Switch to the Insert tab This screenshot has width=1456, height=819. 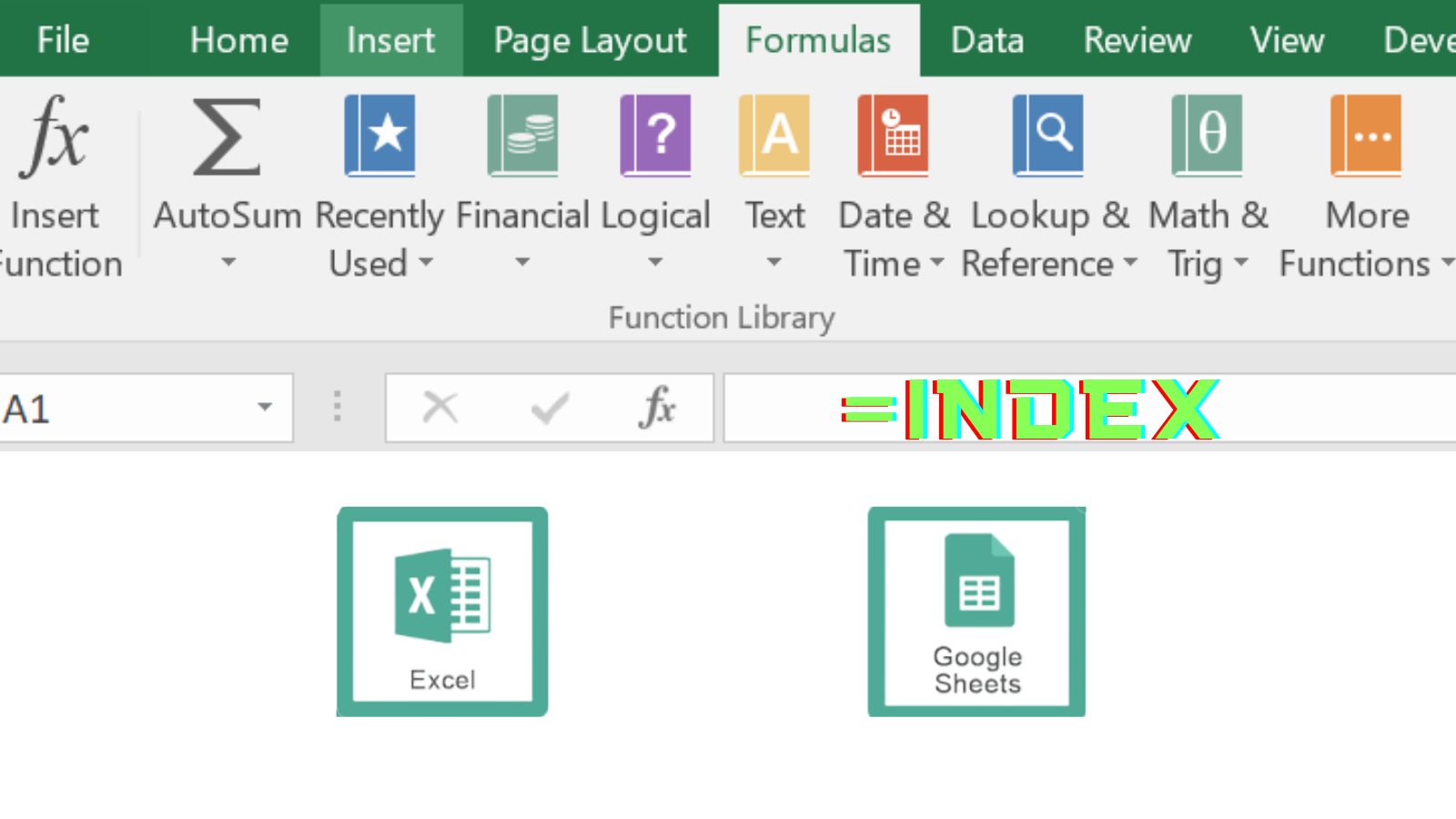tap(391, 40)
